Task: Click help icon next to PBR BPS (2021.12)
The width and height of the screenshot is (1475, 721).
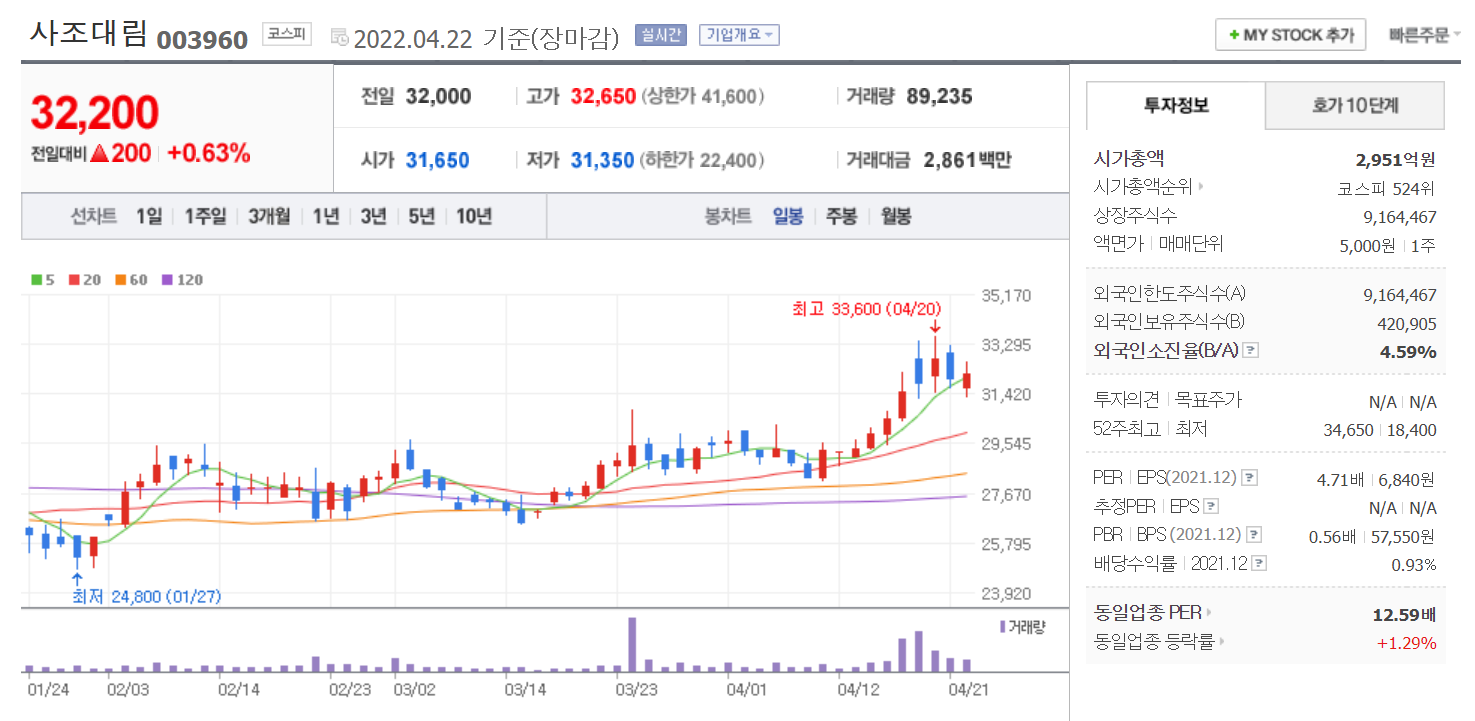Action: [1254, 535]
